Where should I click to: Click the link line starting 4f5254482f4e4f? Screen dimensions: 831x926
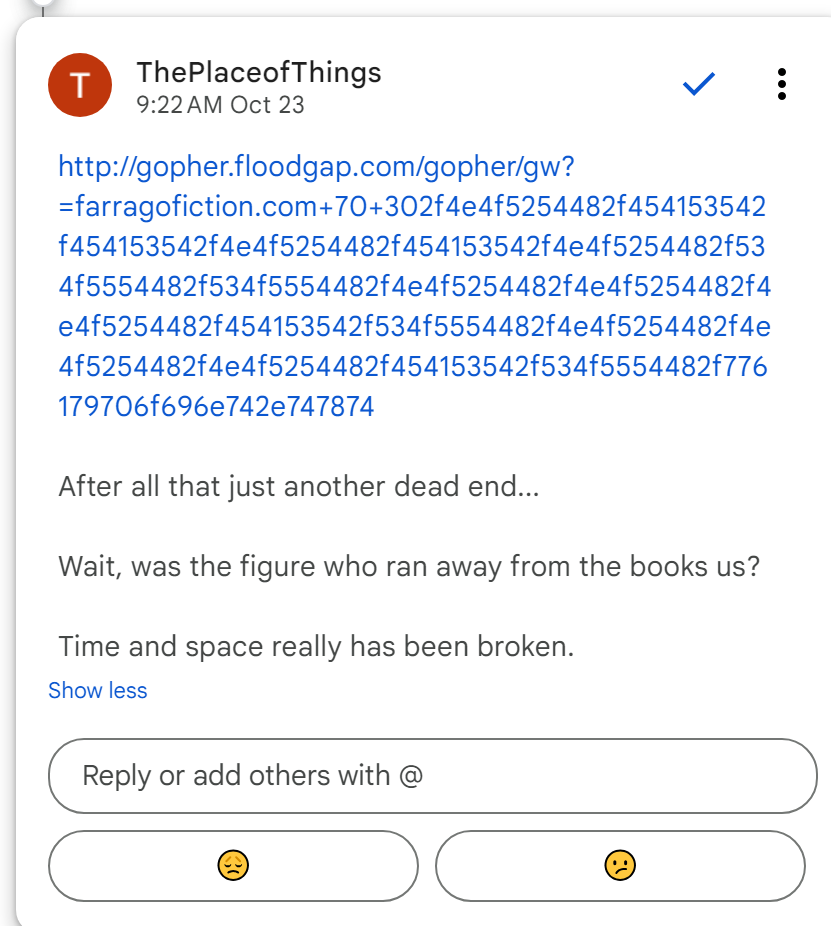[x=412, y=367]
